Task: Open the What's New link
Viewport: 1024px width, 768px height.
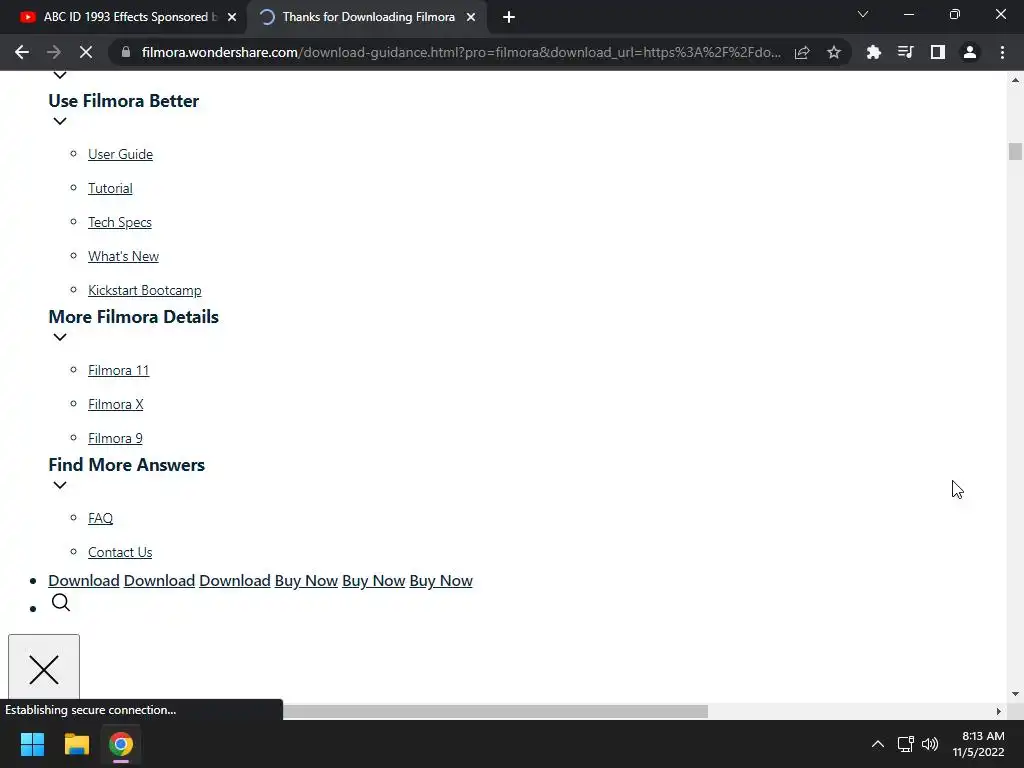Action: coord(123,256)
